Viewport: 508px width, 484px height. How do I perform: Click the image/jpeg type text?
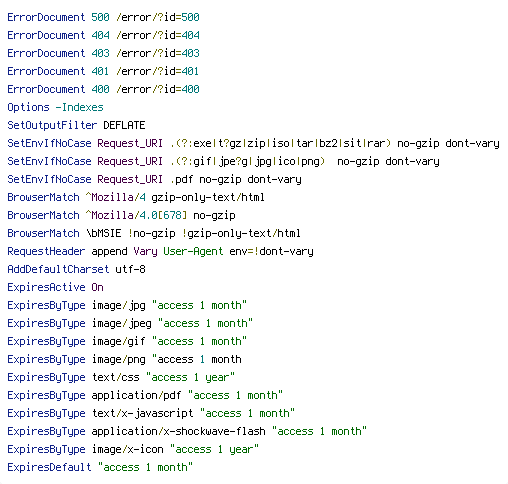pos(121,323)
